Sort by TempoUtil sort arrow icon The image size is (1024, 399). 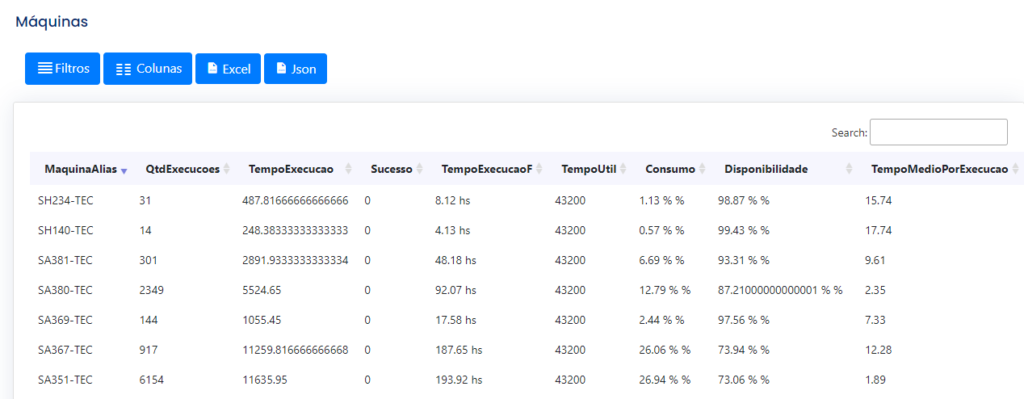click(x=623, y=169)
